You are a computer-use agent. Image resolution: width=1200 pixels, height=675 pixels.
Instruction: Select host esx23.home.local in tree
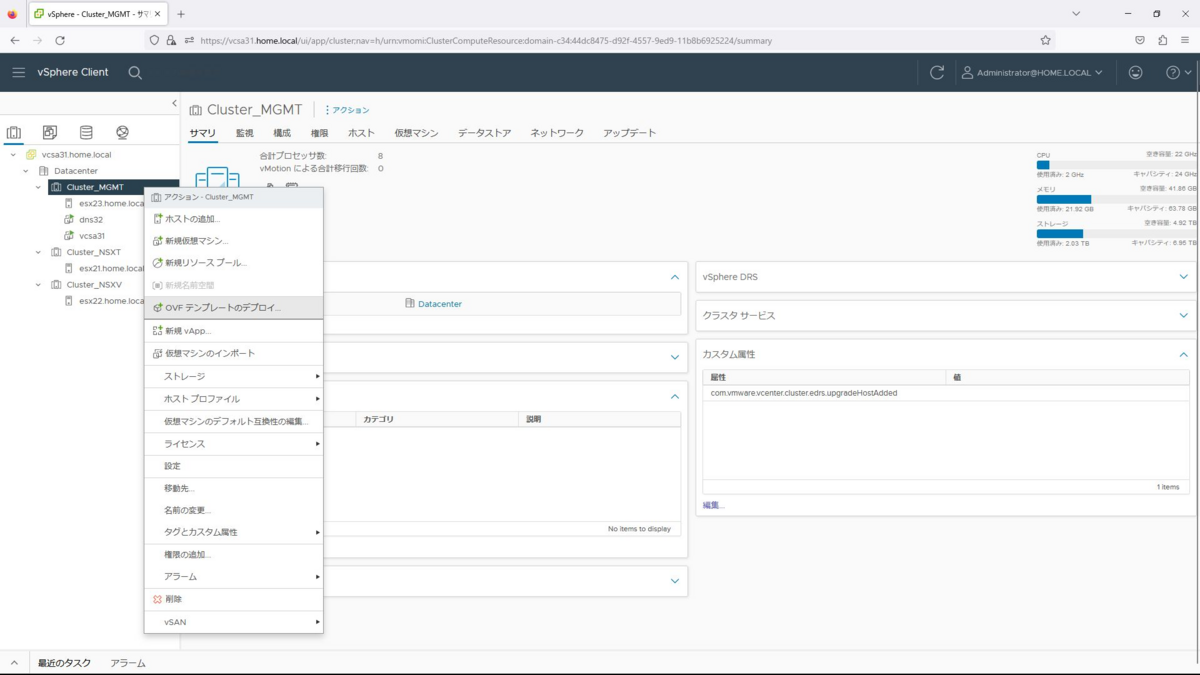click(x=111, y=203)
